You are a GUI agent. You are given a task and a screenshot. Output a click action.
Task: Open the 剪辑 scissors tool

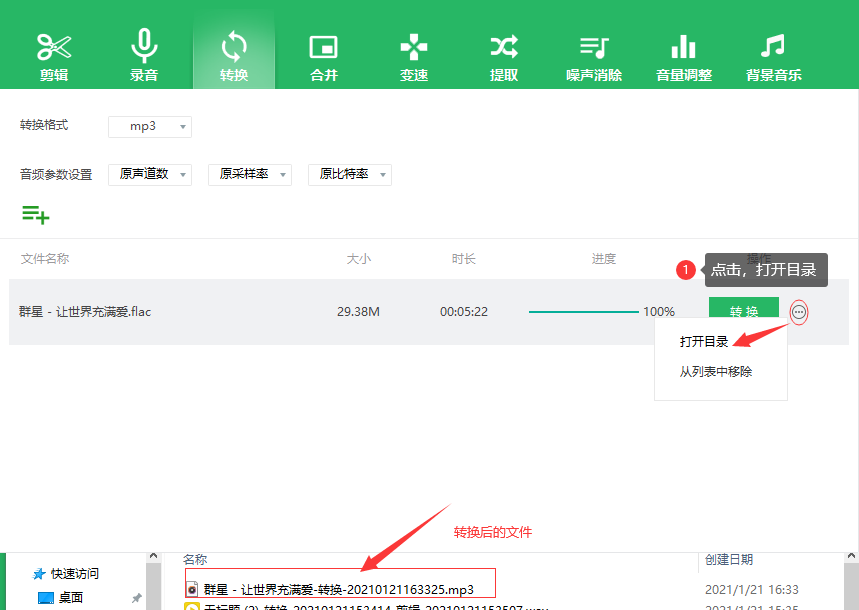pos(54,57)
